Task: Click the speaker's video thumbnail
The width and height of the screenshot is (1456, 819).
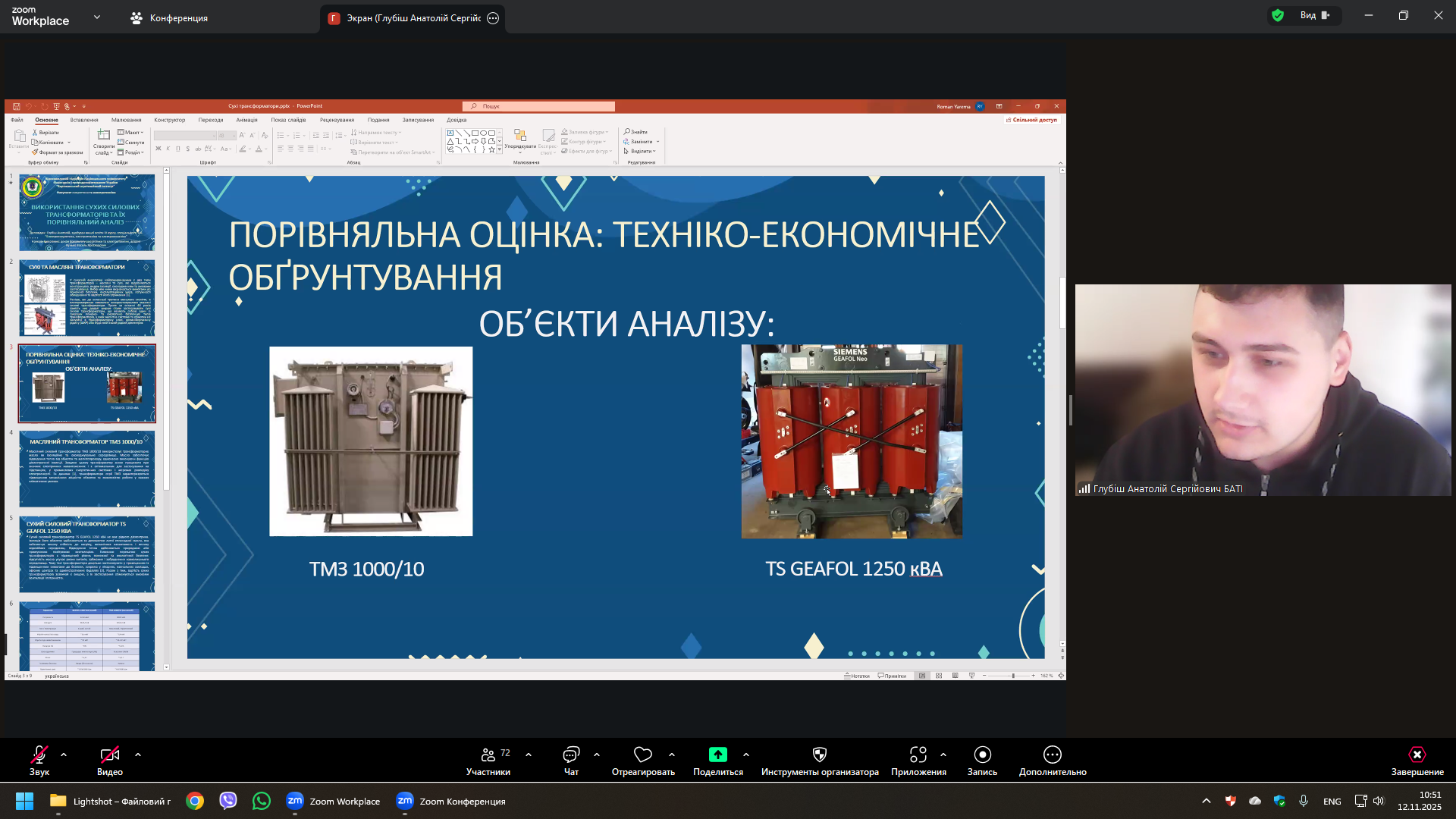Action: pos(1263,390)
